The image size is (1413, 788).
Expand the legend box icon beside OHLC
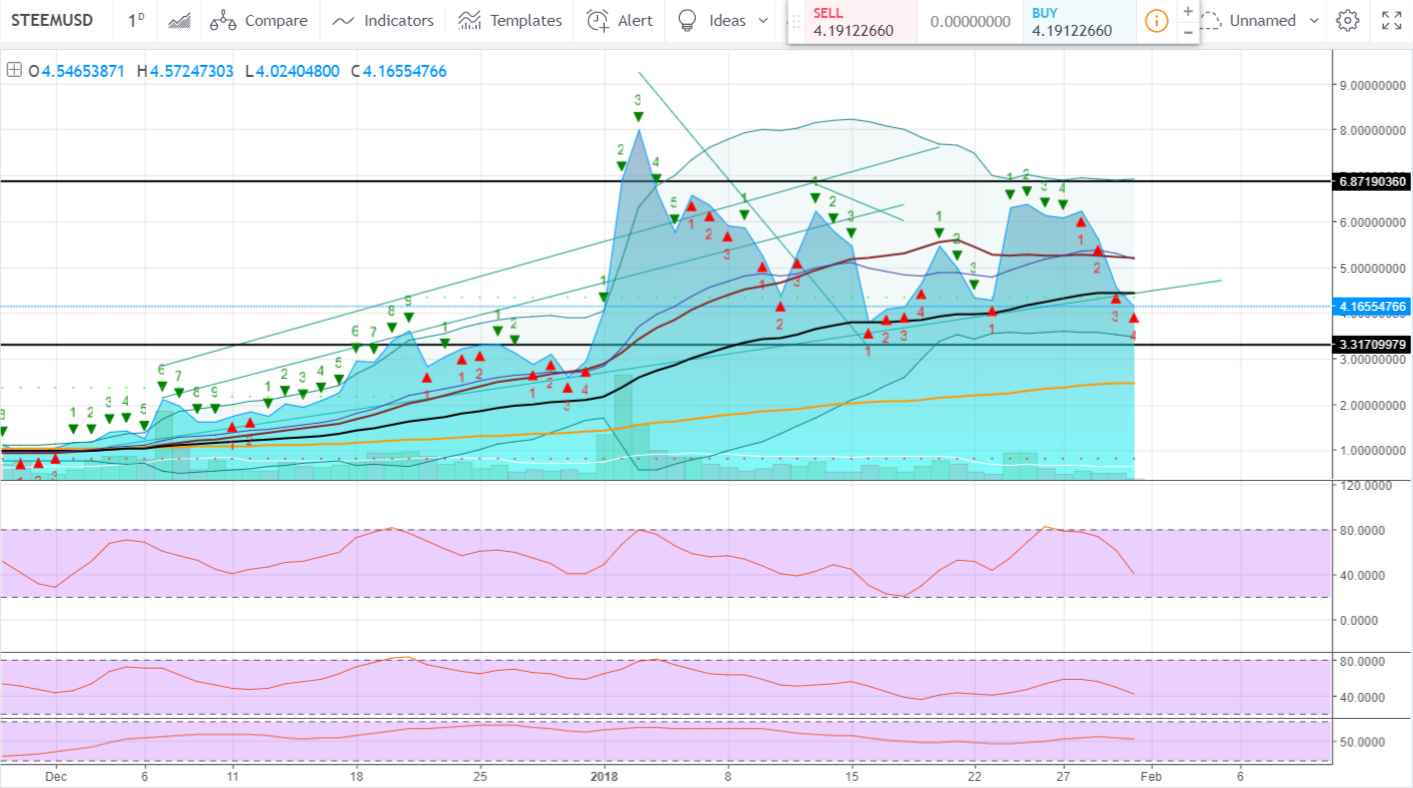13,71
